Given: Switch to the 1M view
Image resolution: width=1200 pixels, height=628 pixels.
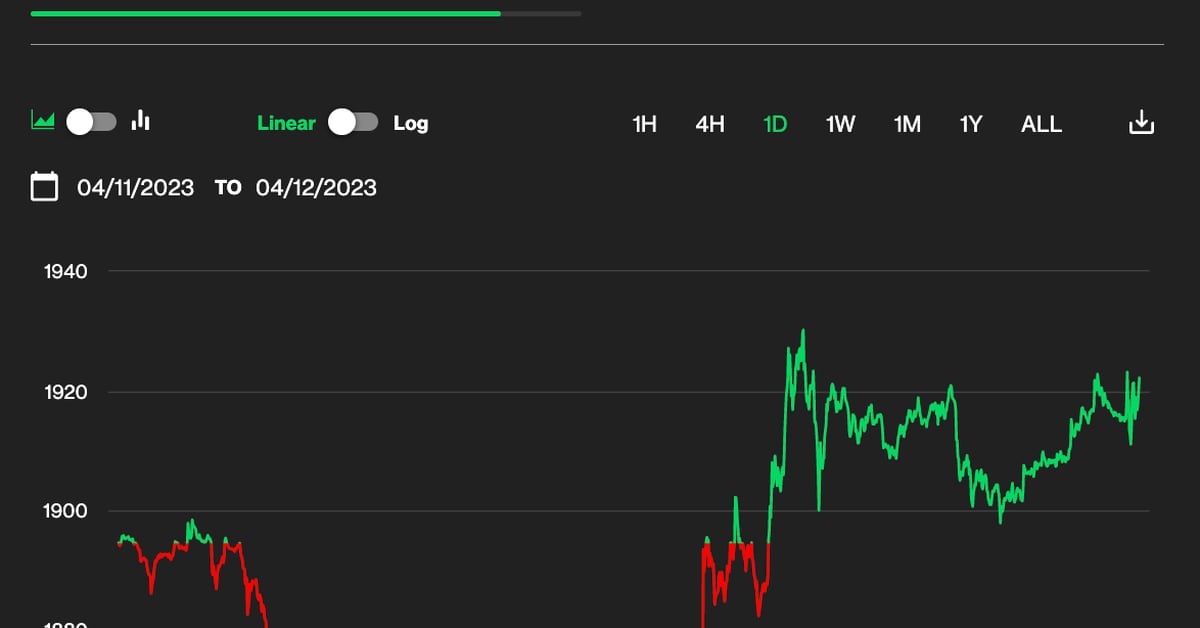Looking at the screenshot, I should click(x=906, y=123).
